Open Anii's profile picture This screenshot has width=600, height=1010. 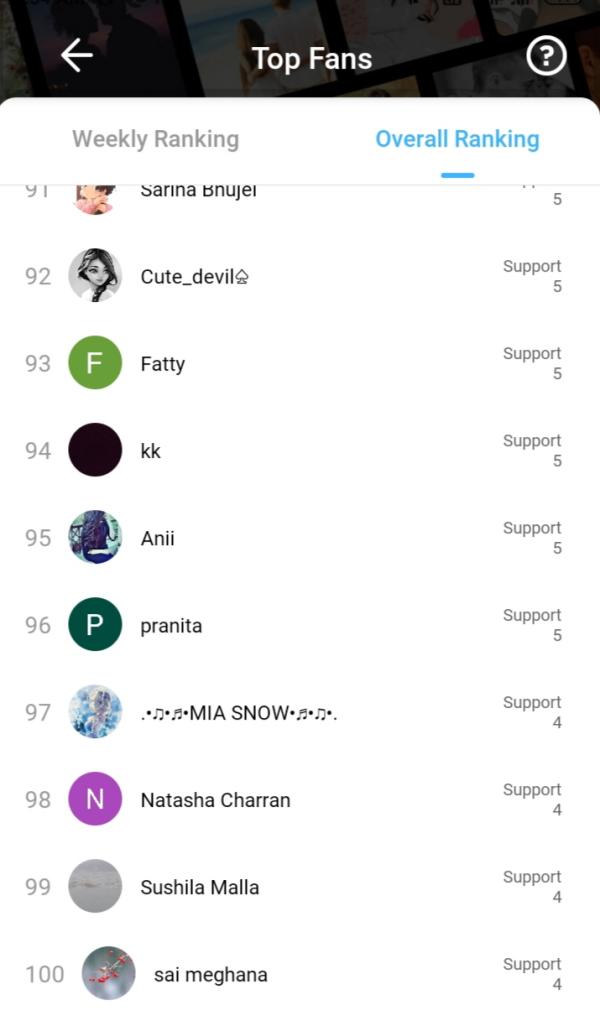tap(95, 538)
